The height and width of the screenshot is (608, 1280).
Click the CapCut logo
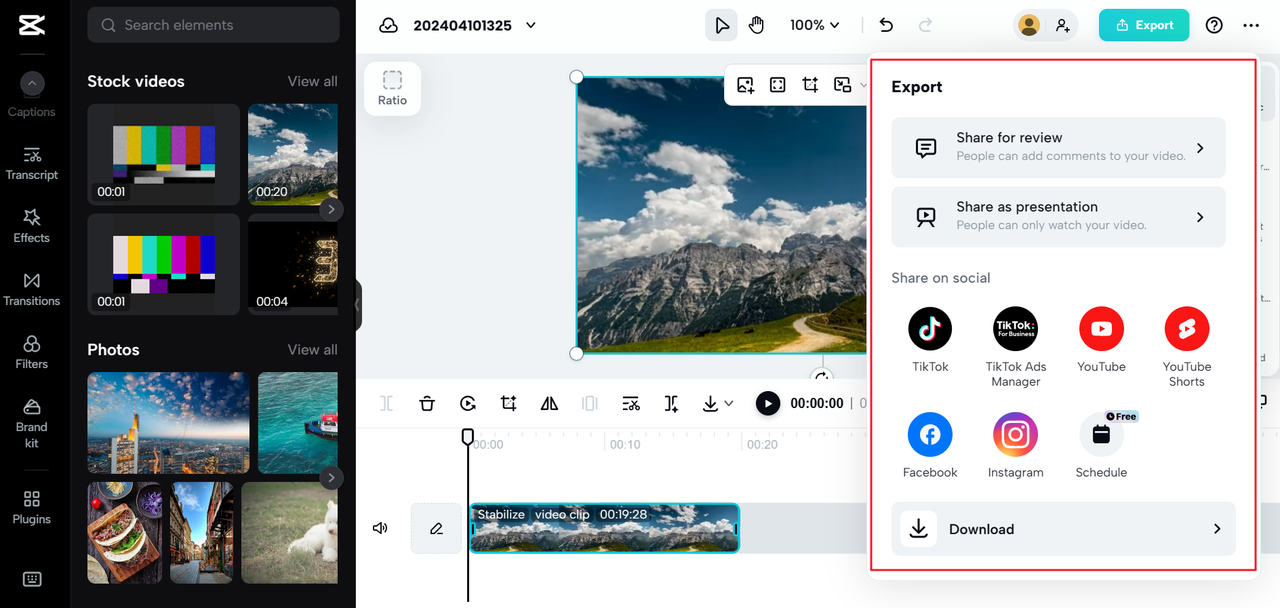pyautogui.click(x=31, y=25)
